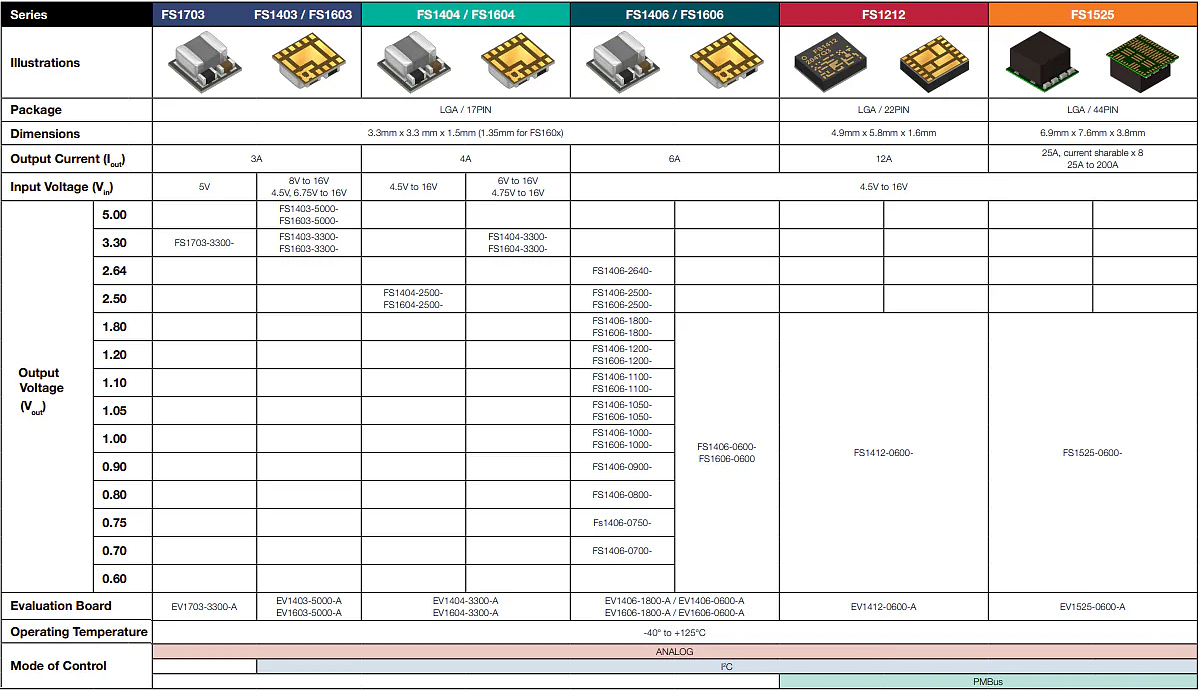Click the FS1406 module illustration
Image resolution: width=1200 pixels, height=691 pixels.
tap(625, 60)
